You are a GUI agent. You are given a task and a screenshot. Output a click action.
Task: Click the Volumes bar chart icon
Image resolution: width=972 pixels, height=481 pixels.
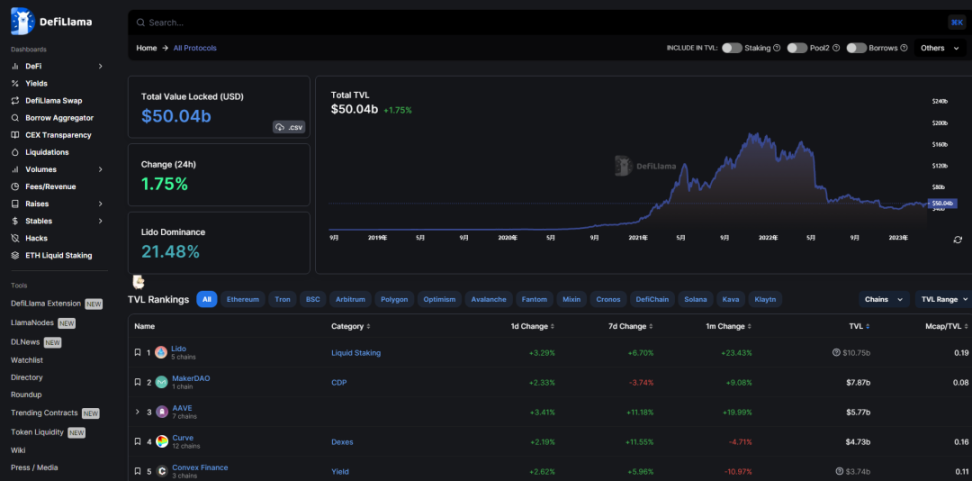pos(15,169)
